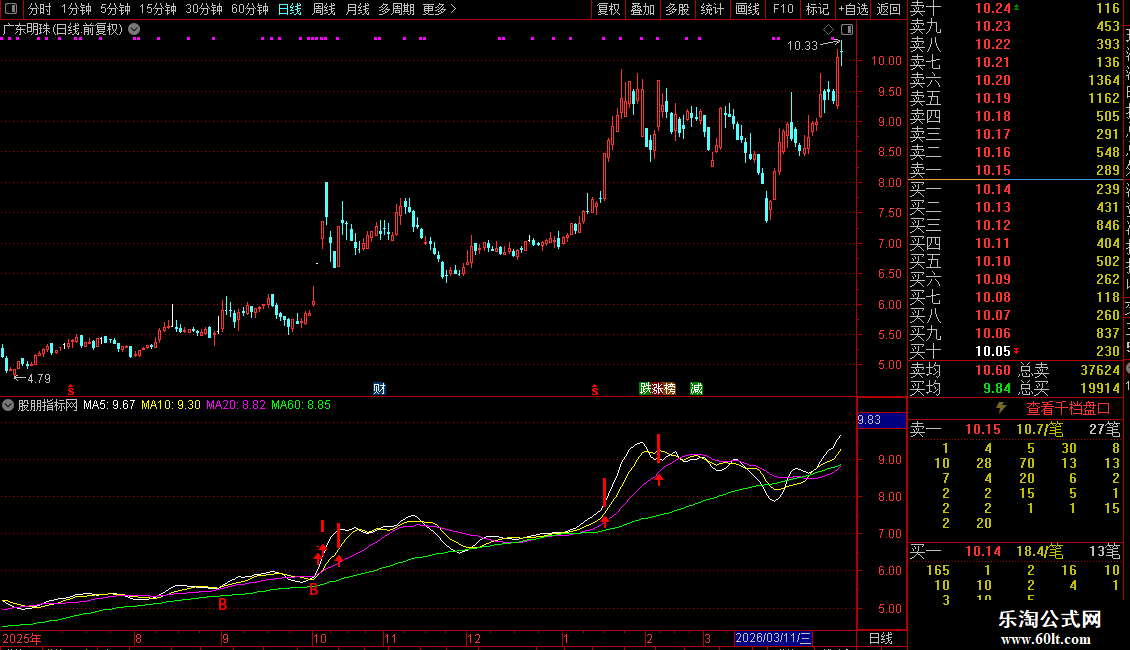Click the red B signal near September
The height and width of the screenshot is (650, 1130).
click(223, 605)
